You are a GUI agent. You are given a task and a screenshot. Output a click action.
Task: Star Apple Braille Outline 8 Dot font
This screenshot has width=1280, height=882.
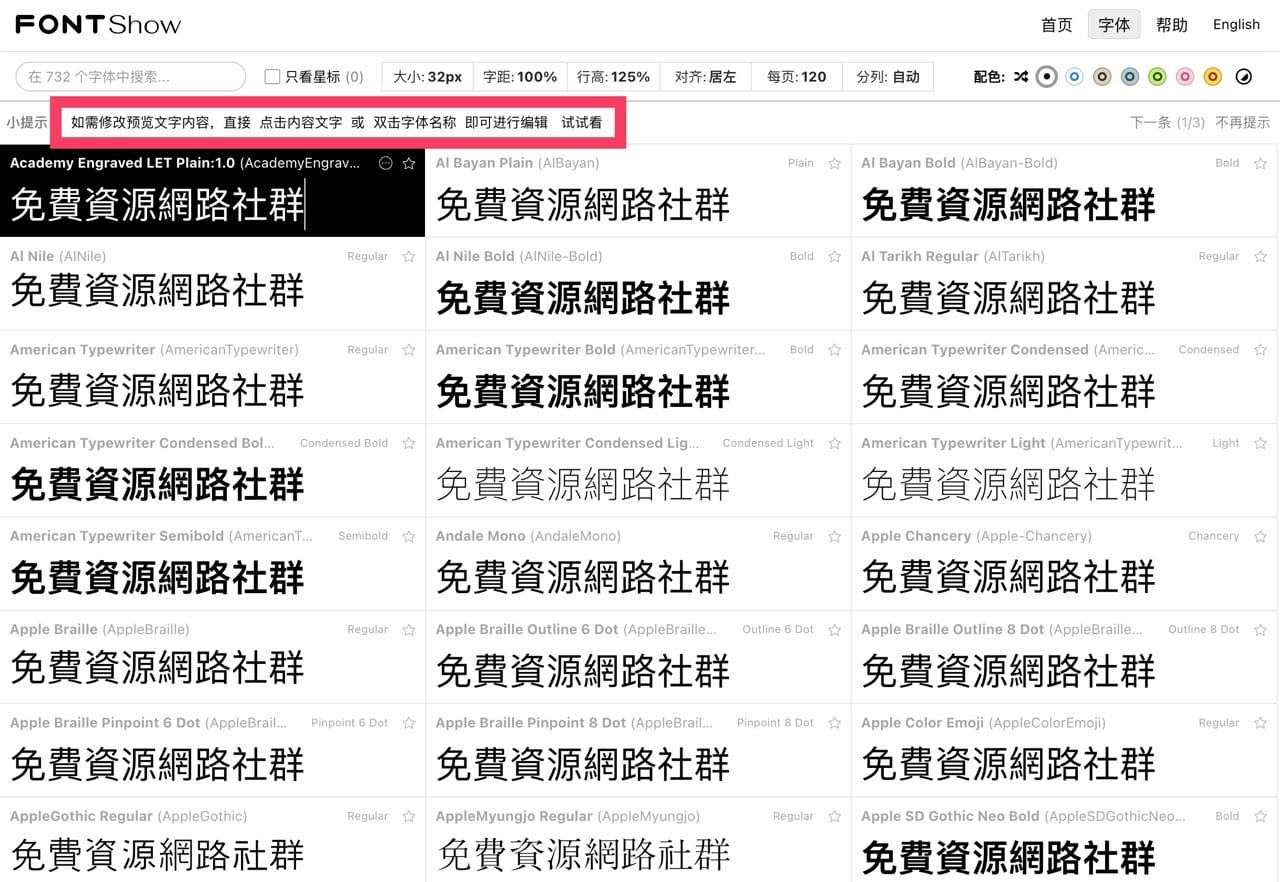pos(1260,630)
